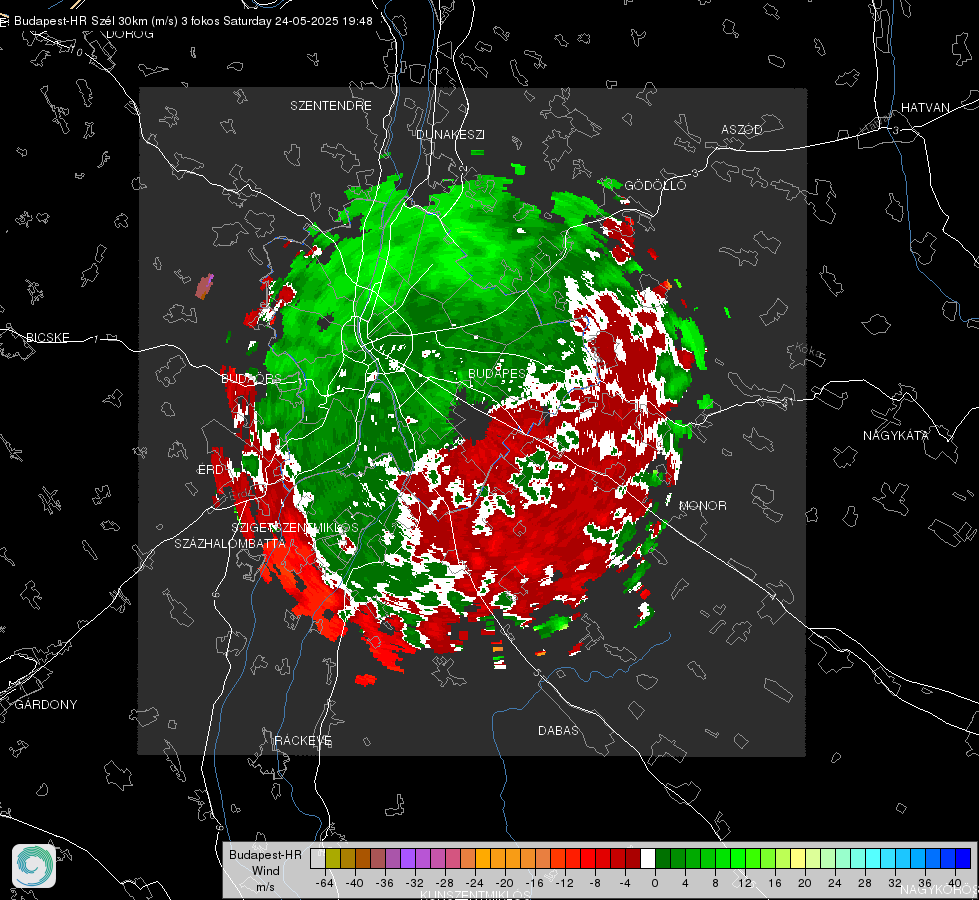Click the white zero-velocity legend swatch
Image resolution: width=979 pixels, height=900 pixels.
pos(648,858)
